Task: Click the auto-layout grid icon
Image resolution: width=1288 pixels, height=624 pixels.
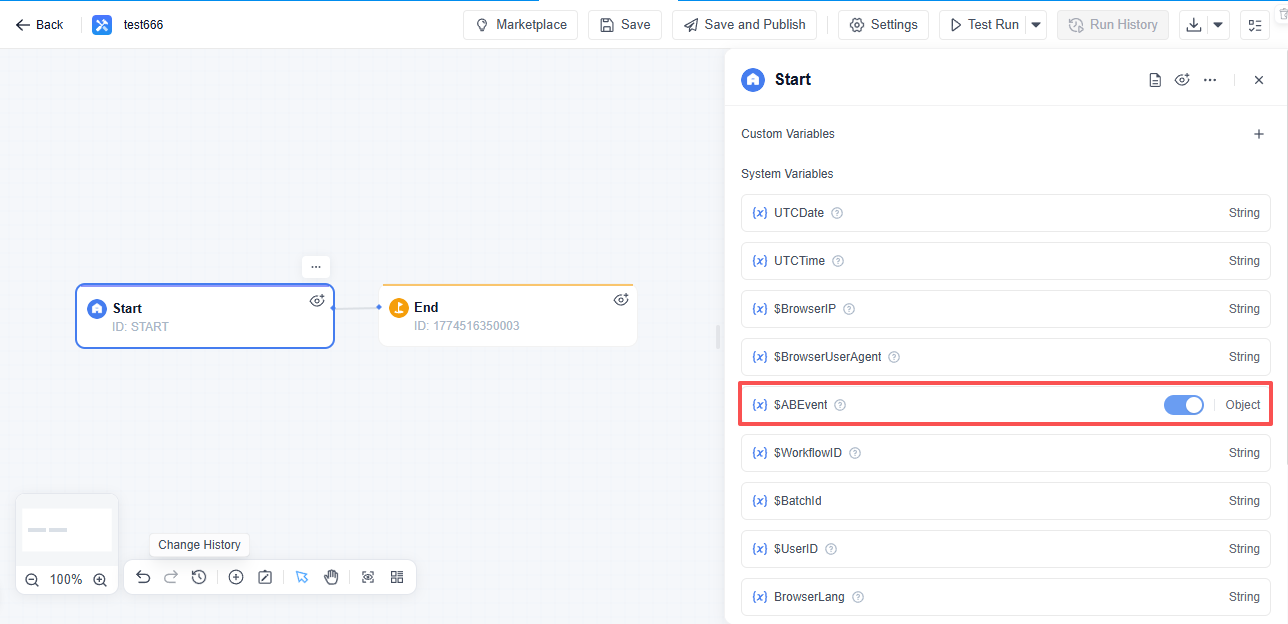Action: 397,577
